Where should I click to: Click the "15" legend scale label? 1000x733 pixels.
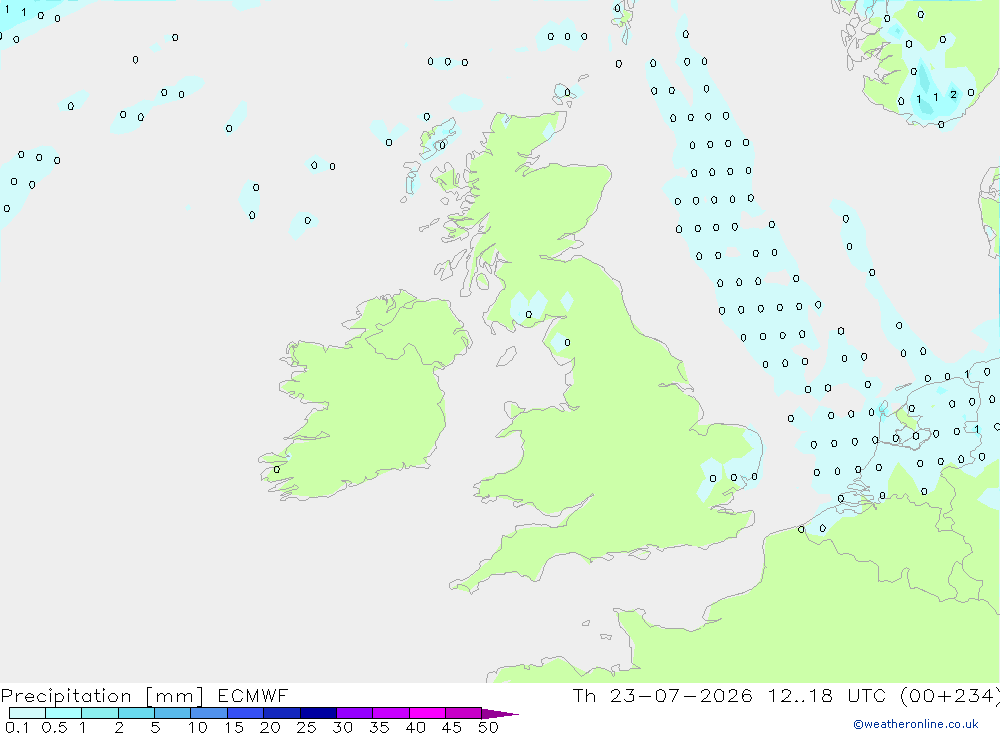234,727
